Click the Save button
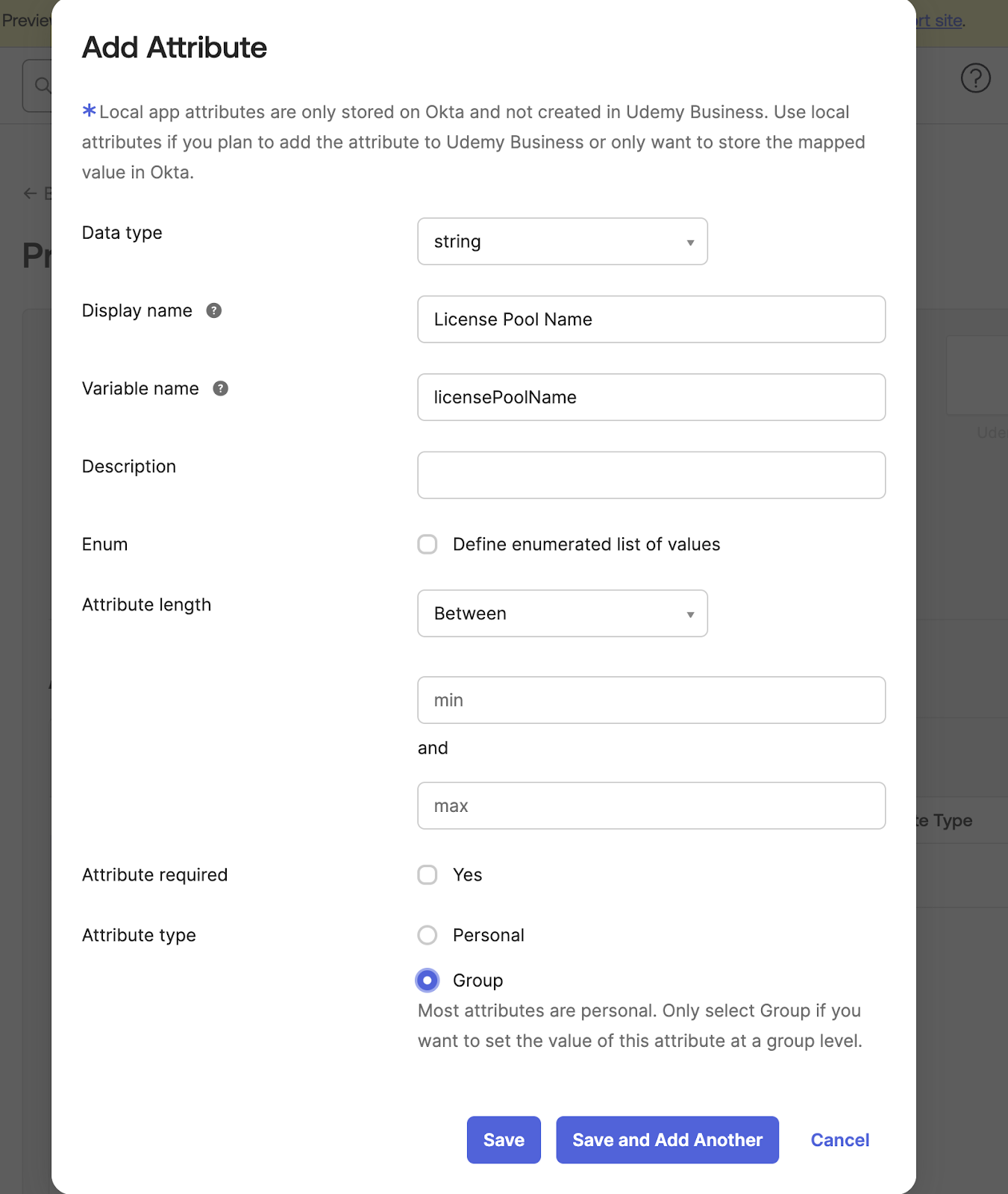This screenshot has width=1008, height=1194. 504,1140
